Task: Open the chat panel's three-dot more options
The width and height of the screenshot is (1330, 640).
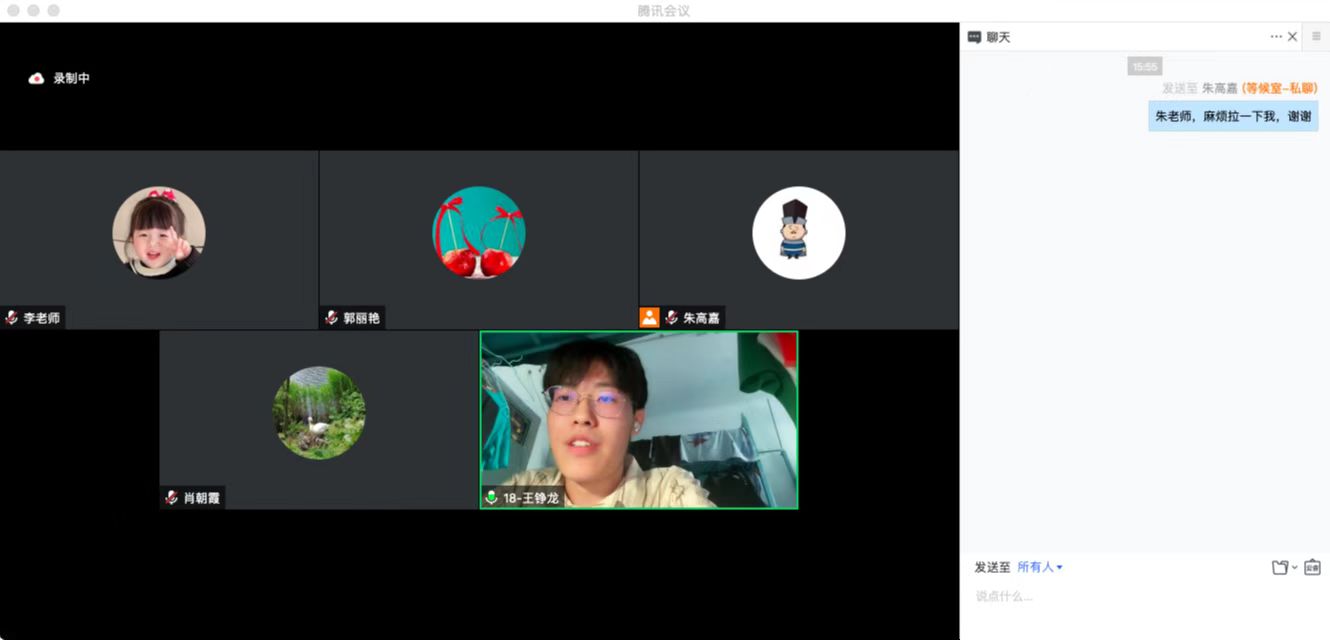Action: (1276, 37)
